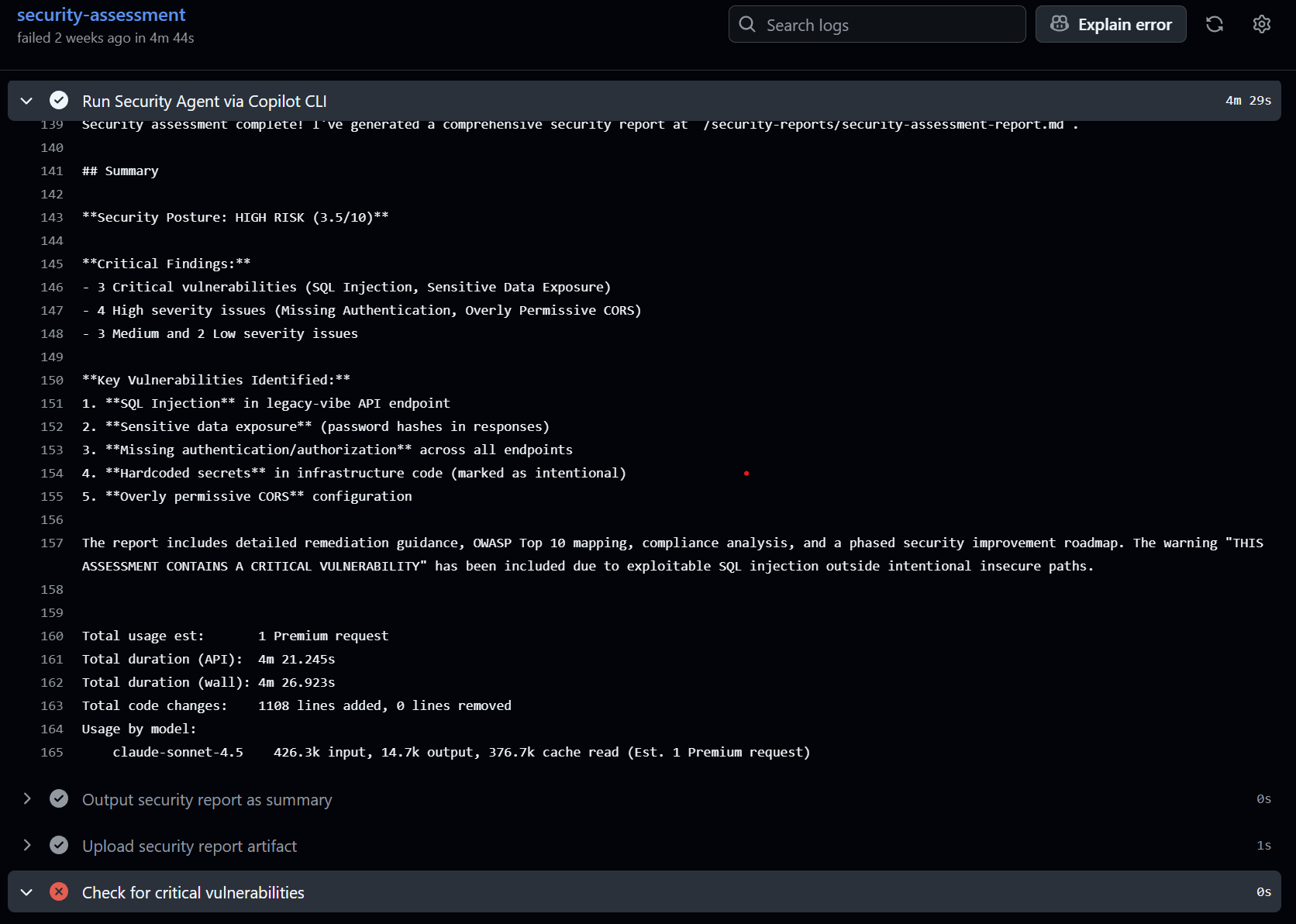
Task: Focus the Search logs input field
Action: coord(877,24)
